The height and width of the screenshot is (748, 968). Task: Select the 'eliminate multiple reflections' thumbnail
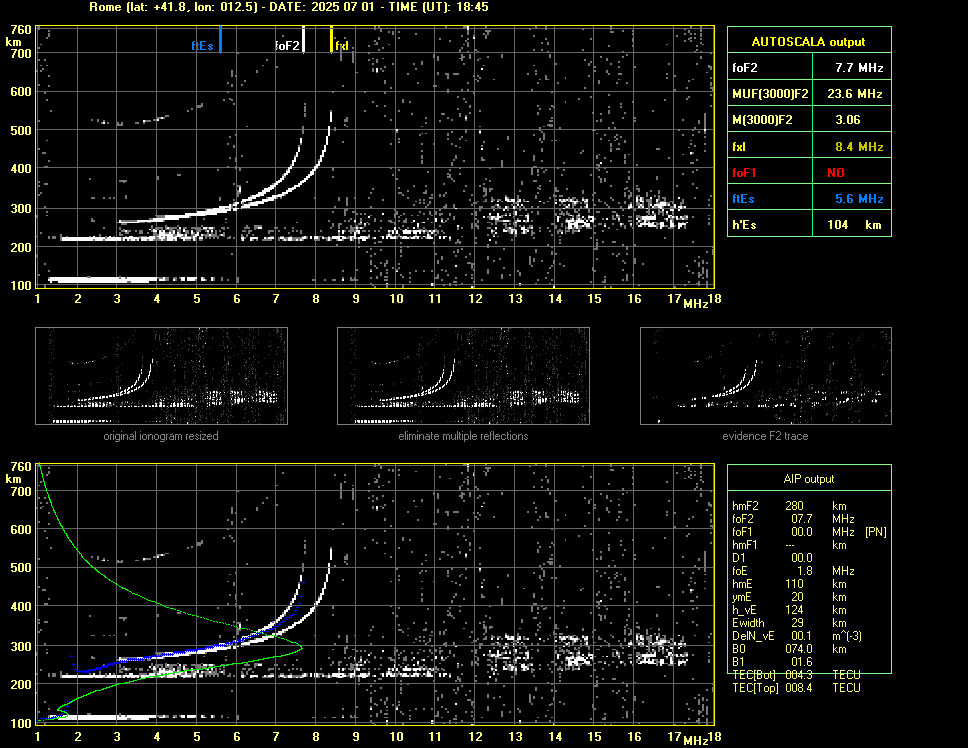463,376
